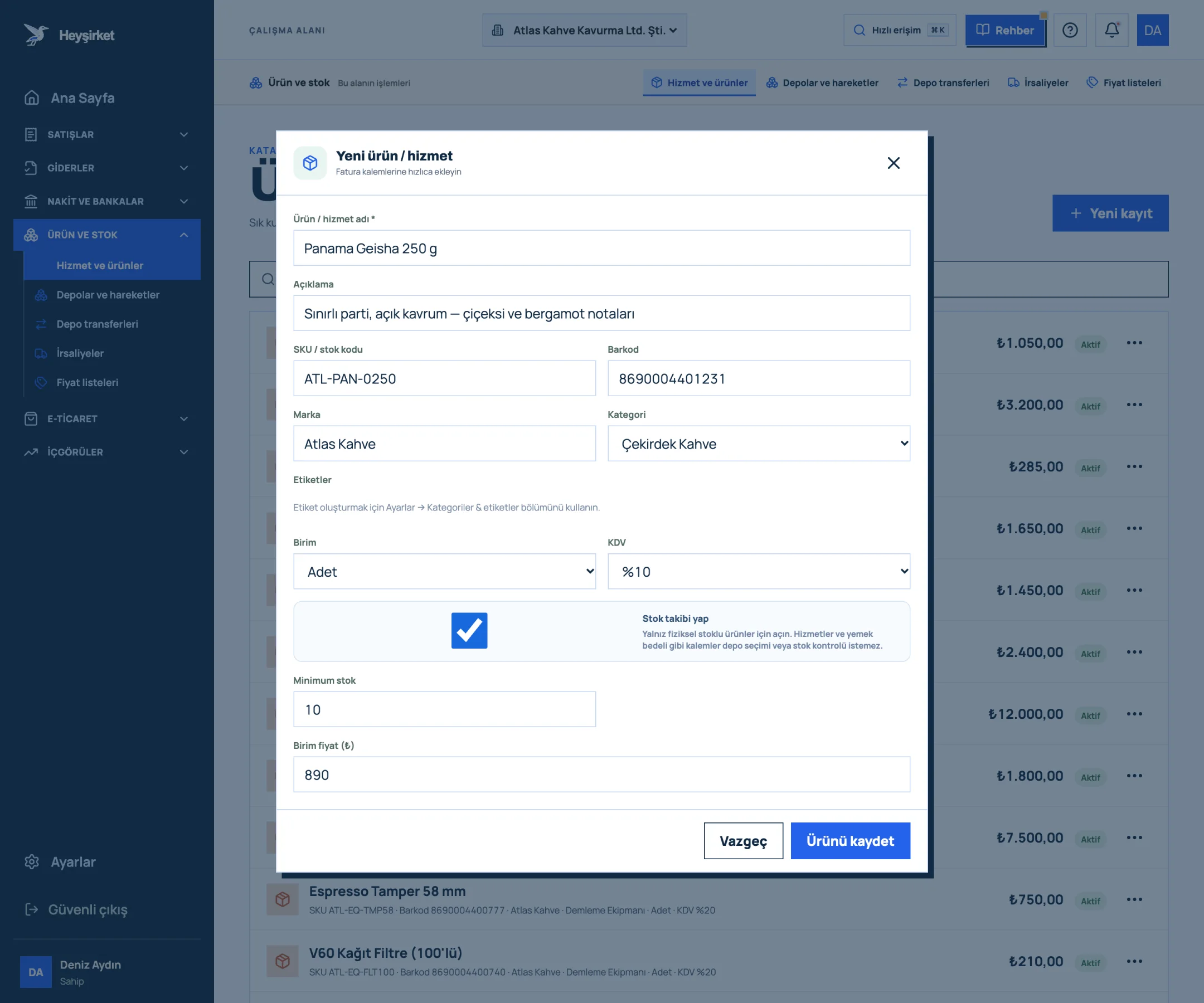Open the Birim dropdown showing Adet

pos(444,571)
